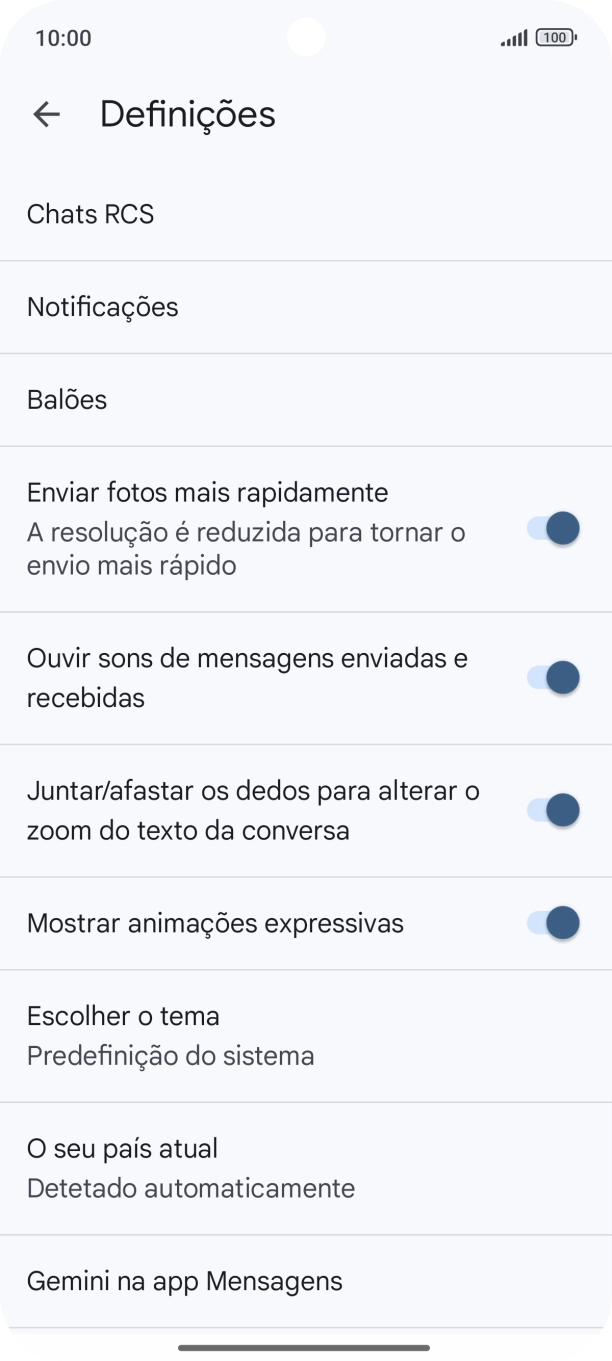Image resolution: width=612 pixels, height=1361 pixels.
Task: Open the 'Balões' settings entry
Action: click(66, 399)
